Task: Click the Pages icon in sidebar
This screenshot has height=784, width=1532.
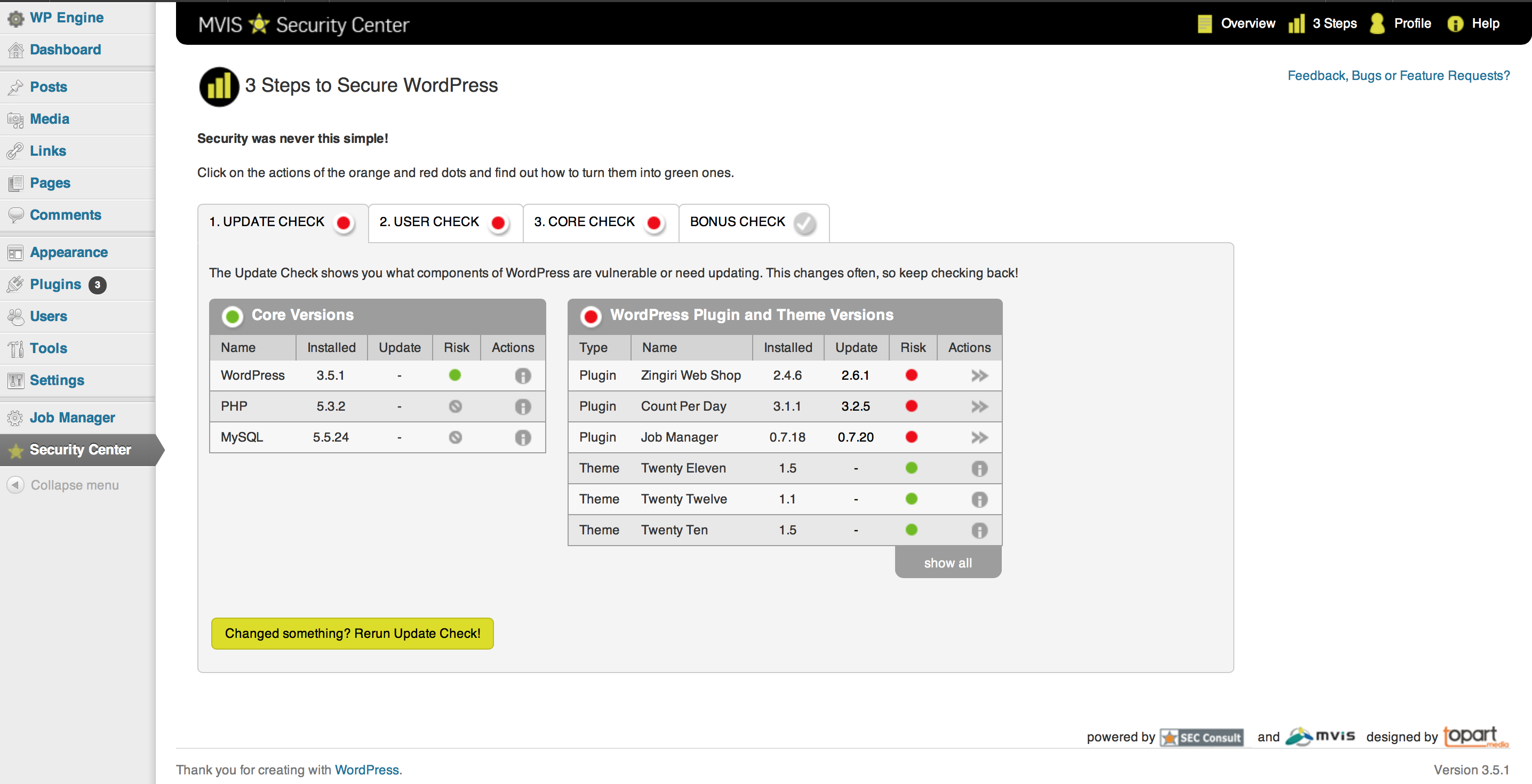Action: click(x=15, y=184)
